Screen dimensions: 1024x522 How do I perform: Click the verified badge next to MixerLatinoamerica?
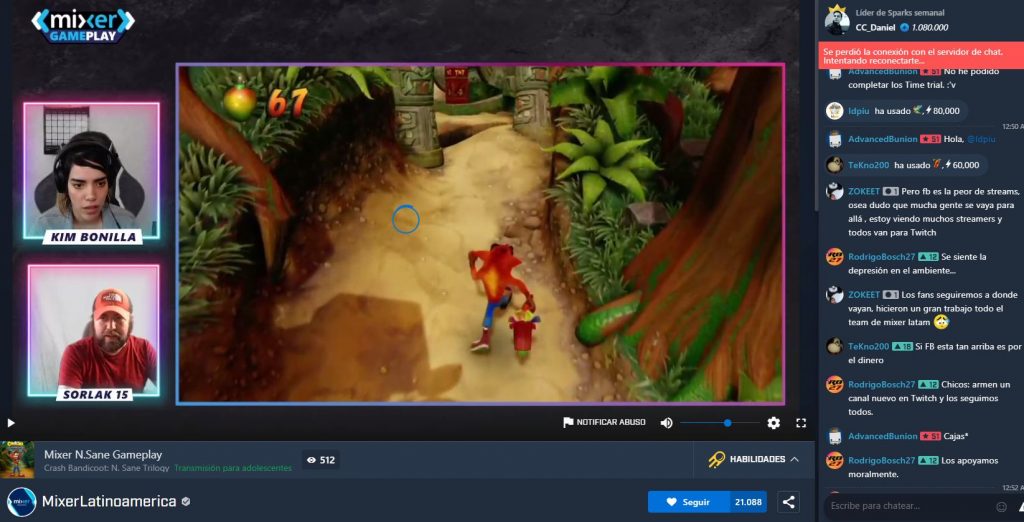186,502
